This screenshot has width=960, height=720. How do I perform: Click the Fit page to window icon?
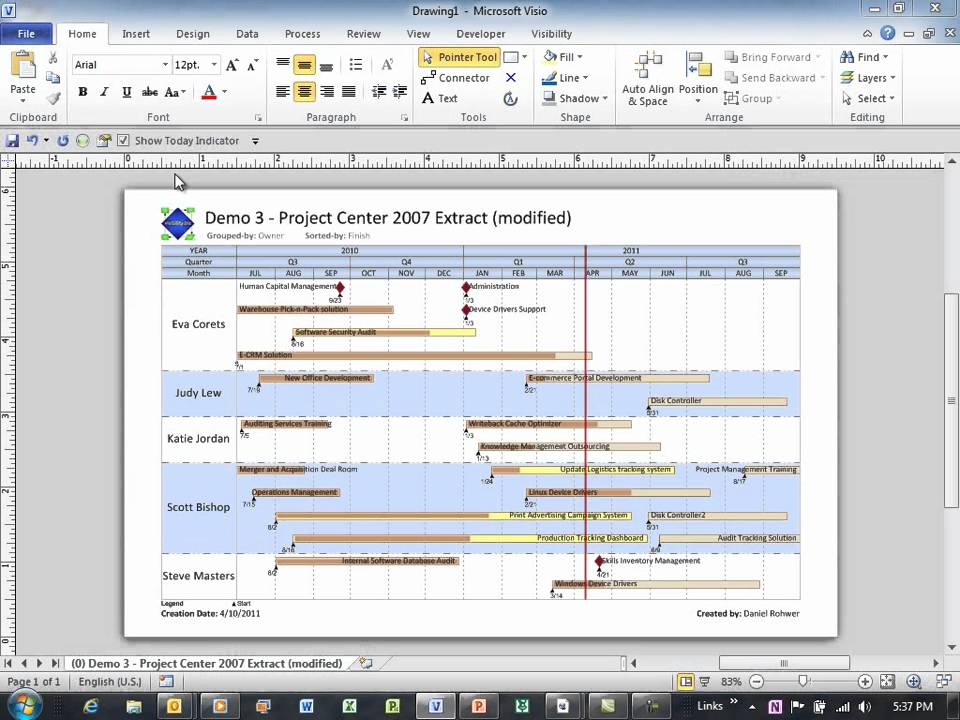pyautogui.click(x=887, y=681)
